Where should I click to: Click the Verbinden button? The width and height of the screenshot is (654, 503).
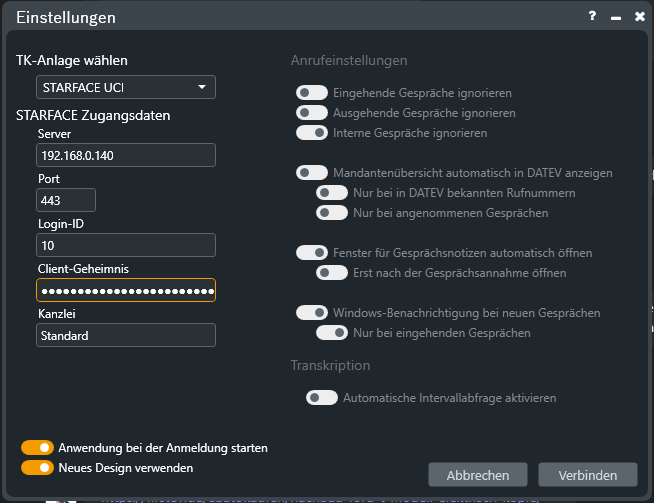click(588, 475)
